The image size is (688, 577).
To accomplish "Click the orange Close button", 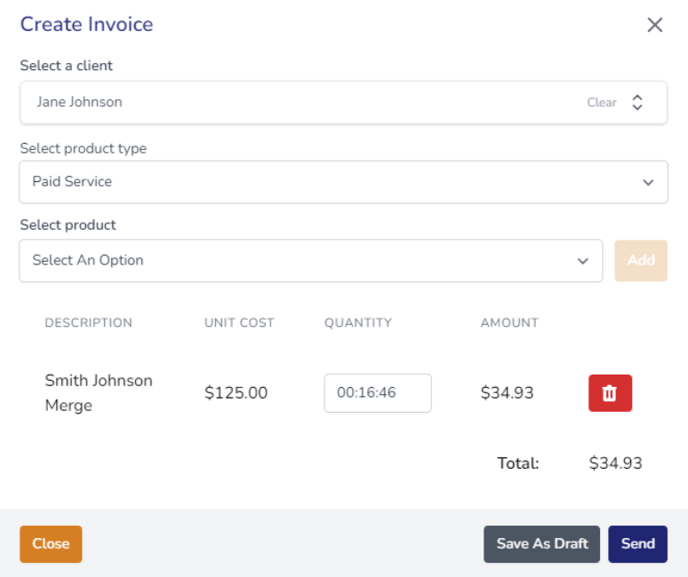I will 51,544.
